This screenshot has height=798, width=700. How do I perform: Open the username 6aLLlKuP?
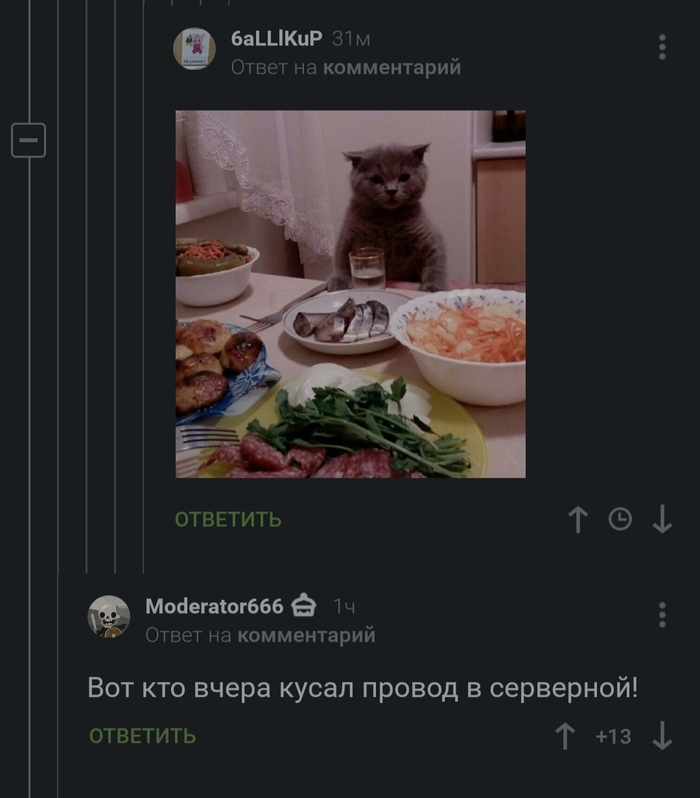(276, 38)
